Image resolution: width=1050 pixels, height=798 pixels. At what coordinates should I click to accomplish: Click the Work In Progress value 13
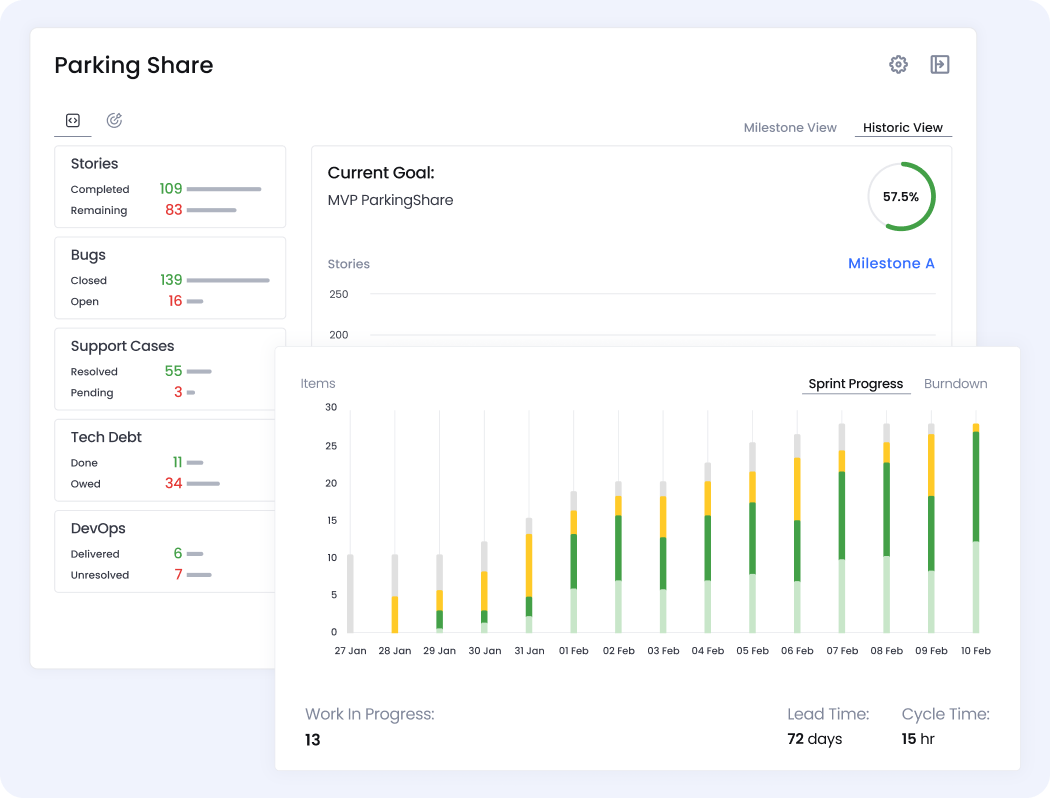(313, 740)
